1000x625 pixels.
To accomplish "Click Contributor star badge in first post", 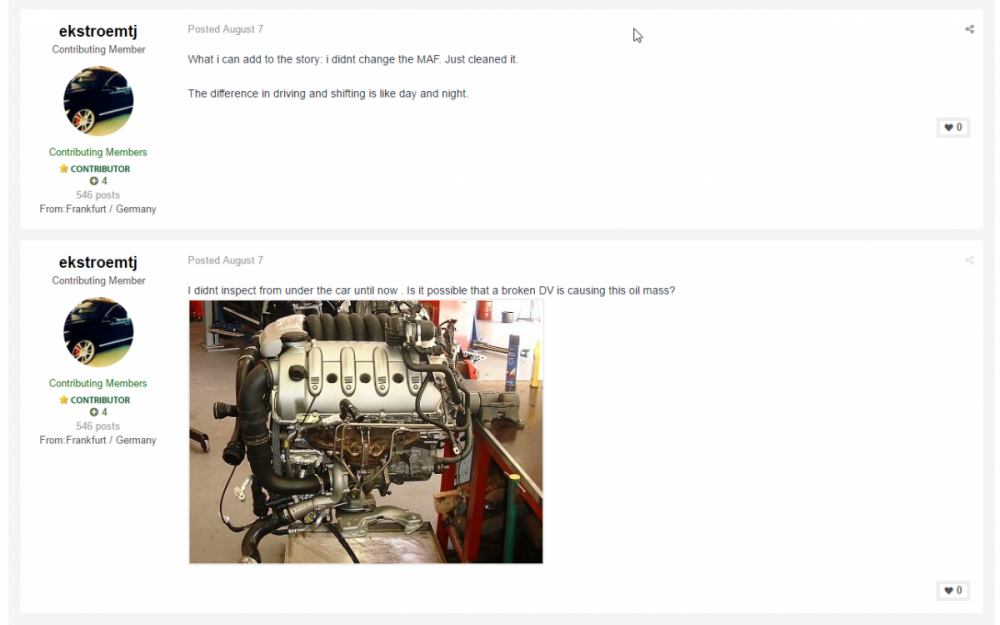I will coord(94,169).
